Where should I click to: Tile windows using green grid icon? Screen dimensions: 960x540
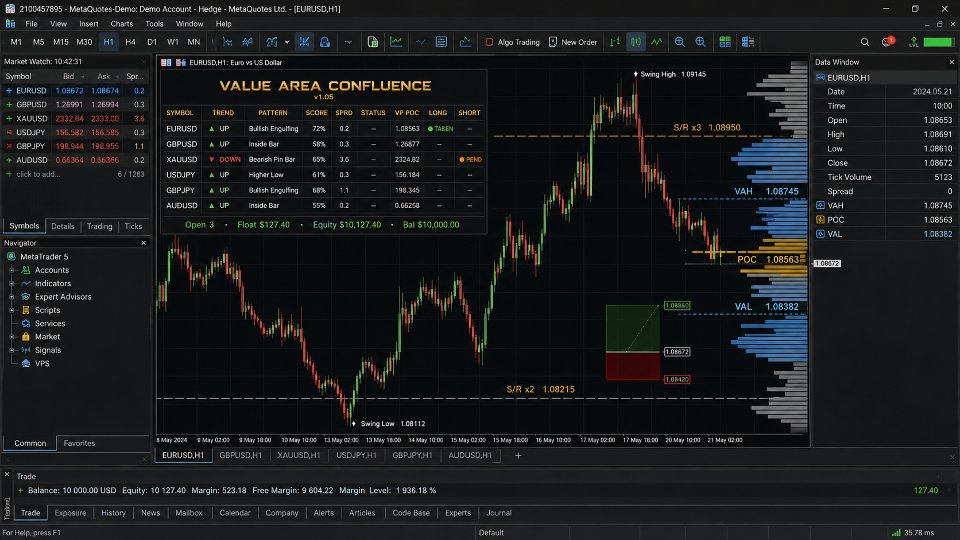[x=725, y=42]
